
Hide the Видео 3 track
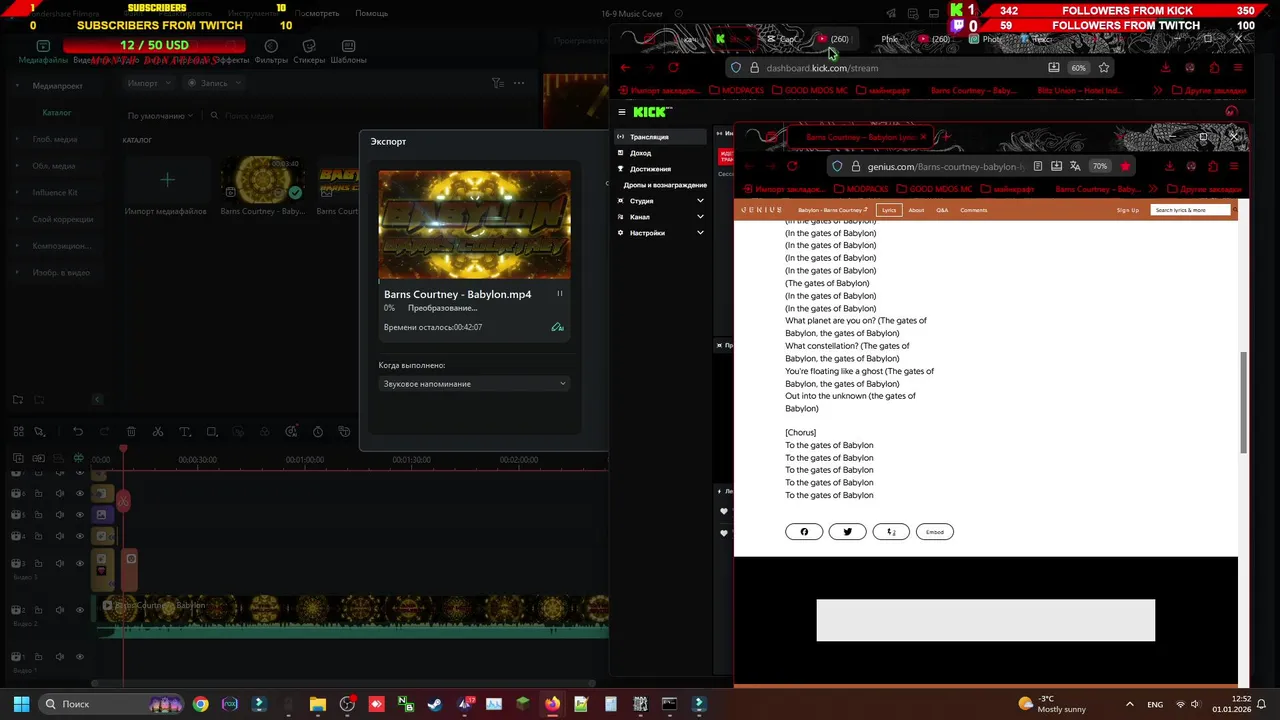pyautogui.click(x=80, y=563)
